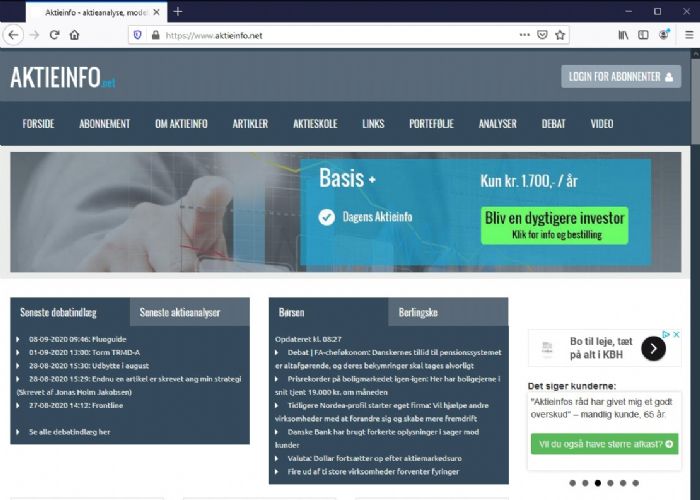
Task: Open the page actions three-dot menu
Action: point(525,35)
